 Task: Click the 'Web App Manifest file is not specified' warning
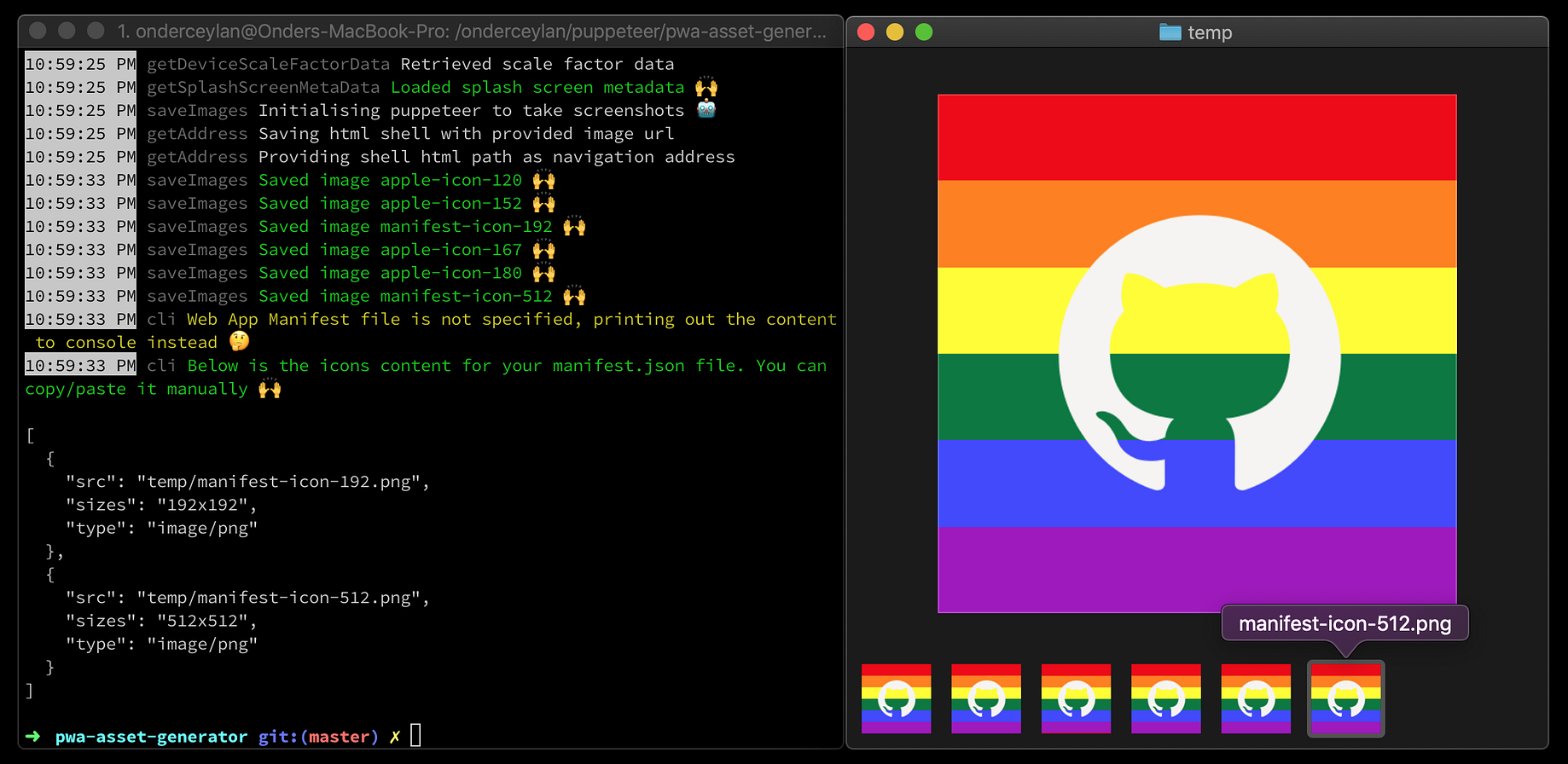pos(431,331)
